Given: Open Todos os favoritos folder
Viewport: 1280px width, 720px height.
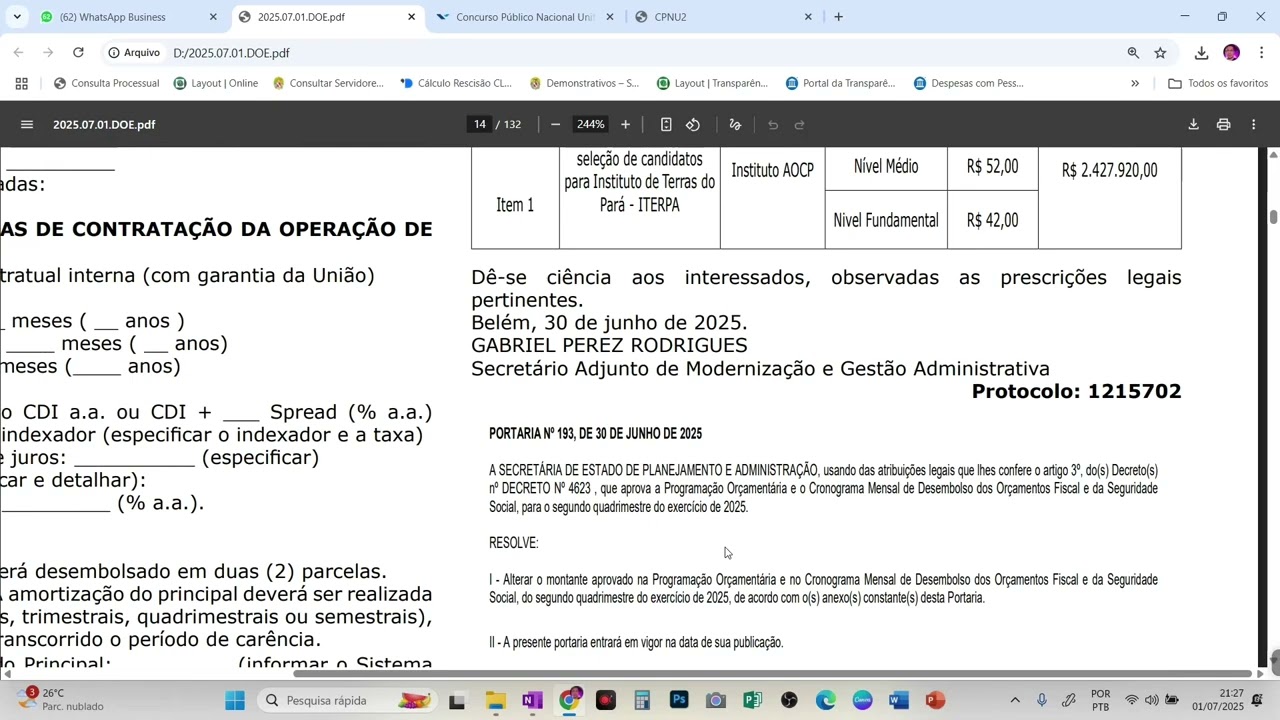Looking at the screenshot, I should pyautogui.click(x=1218, y=83).
